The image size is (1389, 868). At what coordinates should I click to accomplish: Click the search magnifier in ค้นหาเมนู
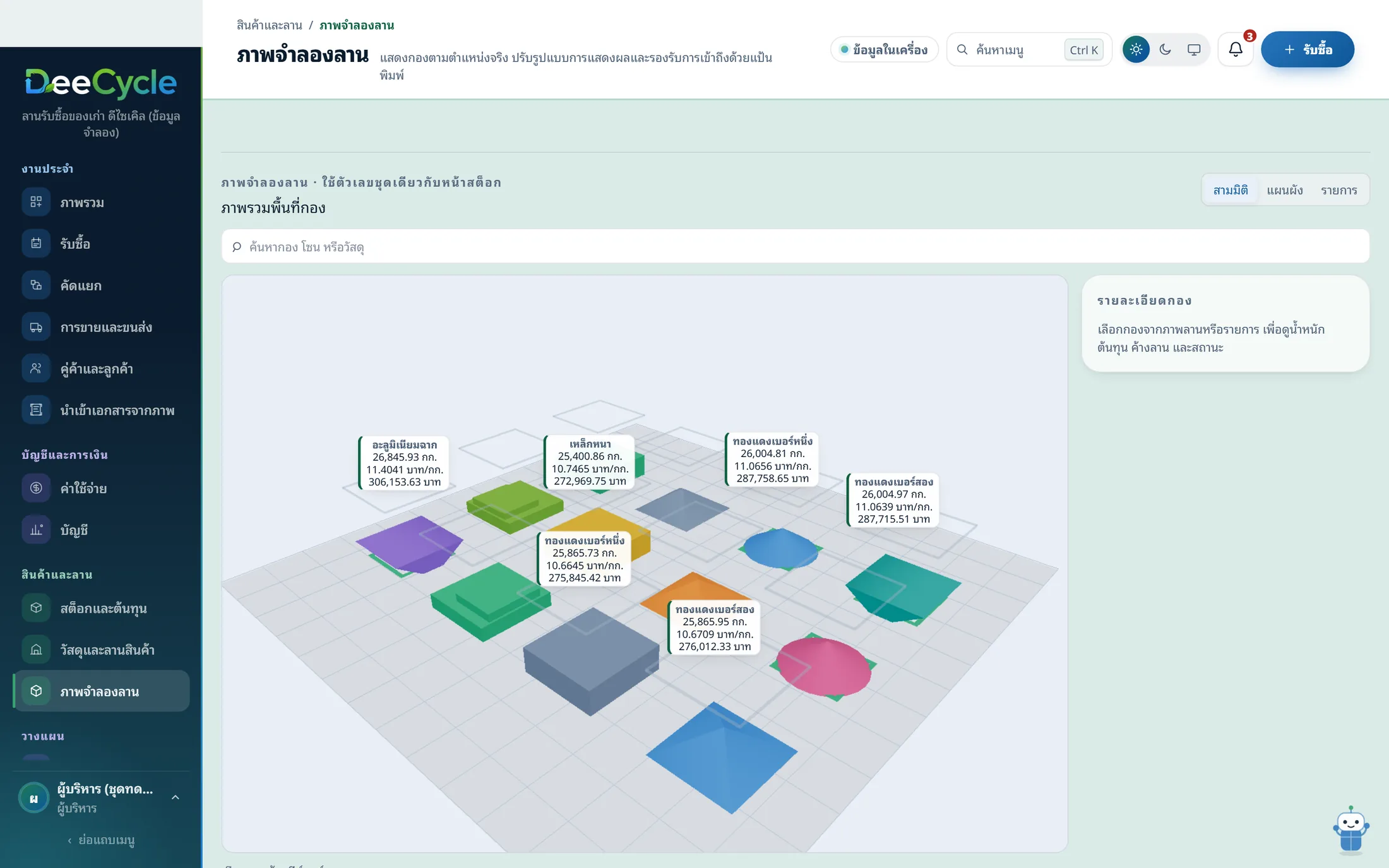pos(962,49)
